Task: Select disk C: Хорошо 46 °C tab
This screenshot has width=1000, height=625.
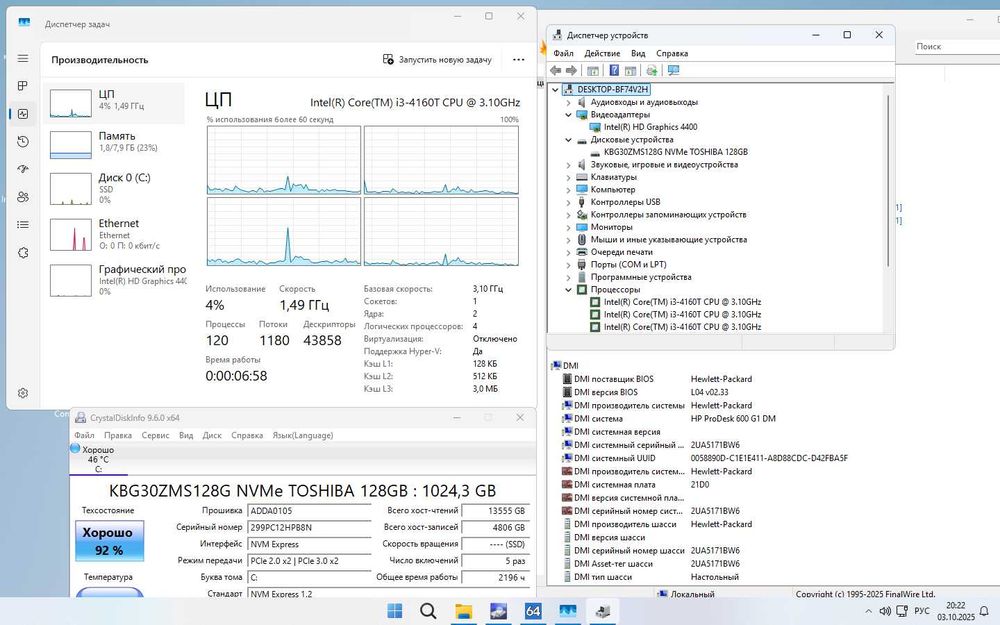Action: (x=98, y=459)
